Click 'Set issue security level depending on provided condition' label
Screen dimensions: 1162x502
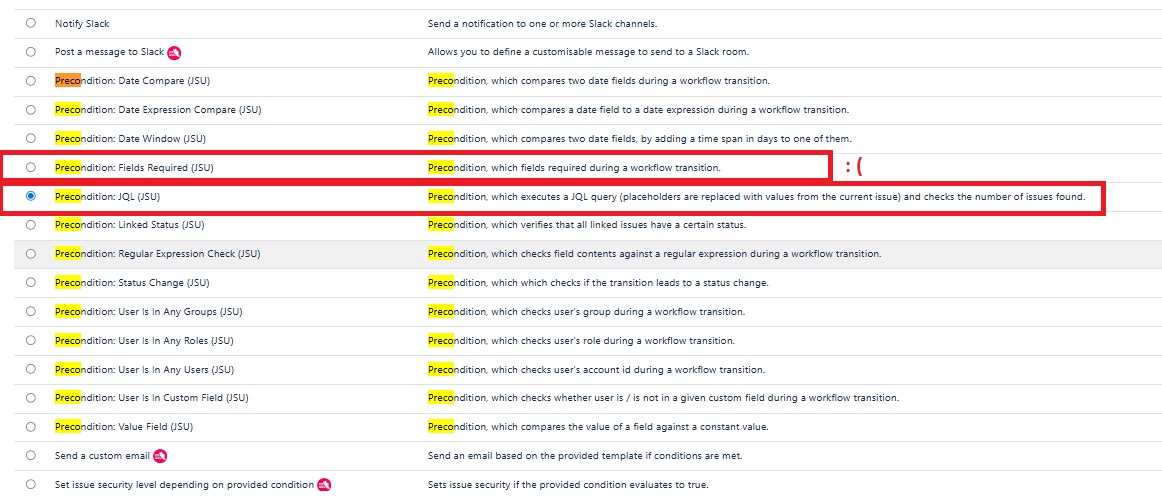[185, 485]
